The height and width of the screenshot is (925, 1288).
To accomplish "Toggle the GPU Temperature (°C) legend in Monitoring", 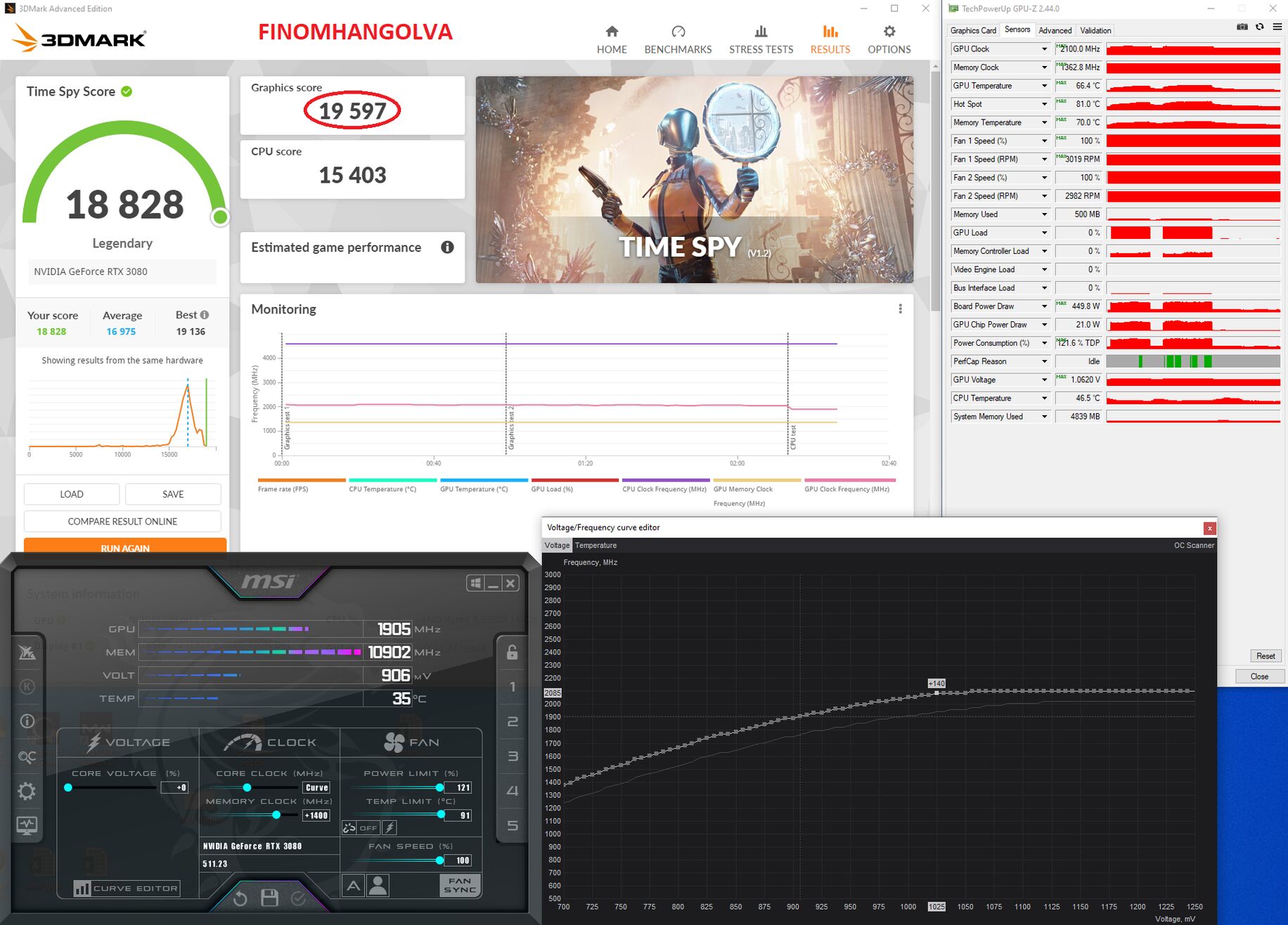I will [484, 486].
